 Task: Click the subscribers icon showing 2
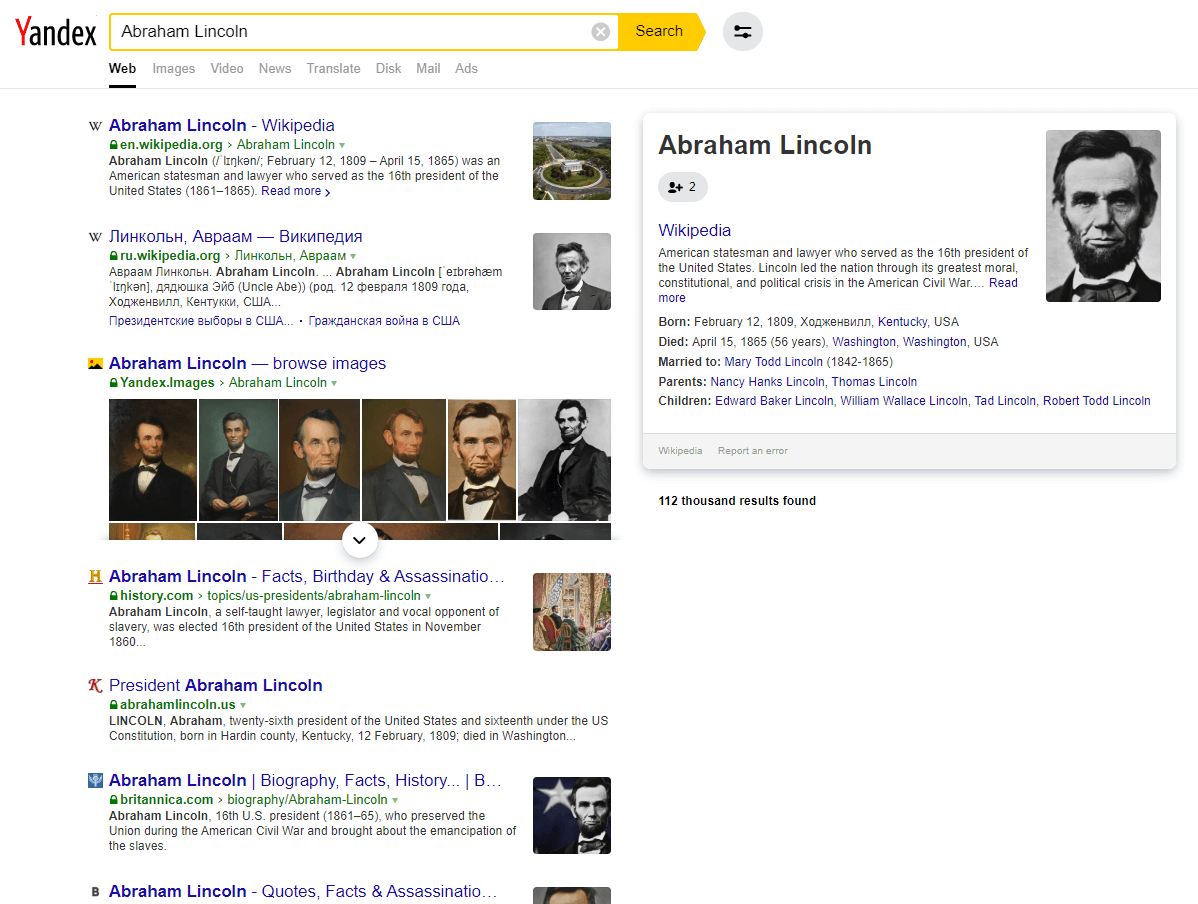682,186
